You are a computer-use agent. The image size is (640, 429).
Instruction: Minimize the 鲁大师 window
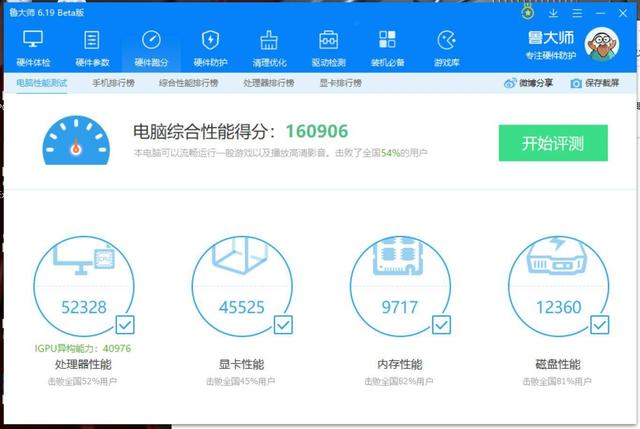600,13
